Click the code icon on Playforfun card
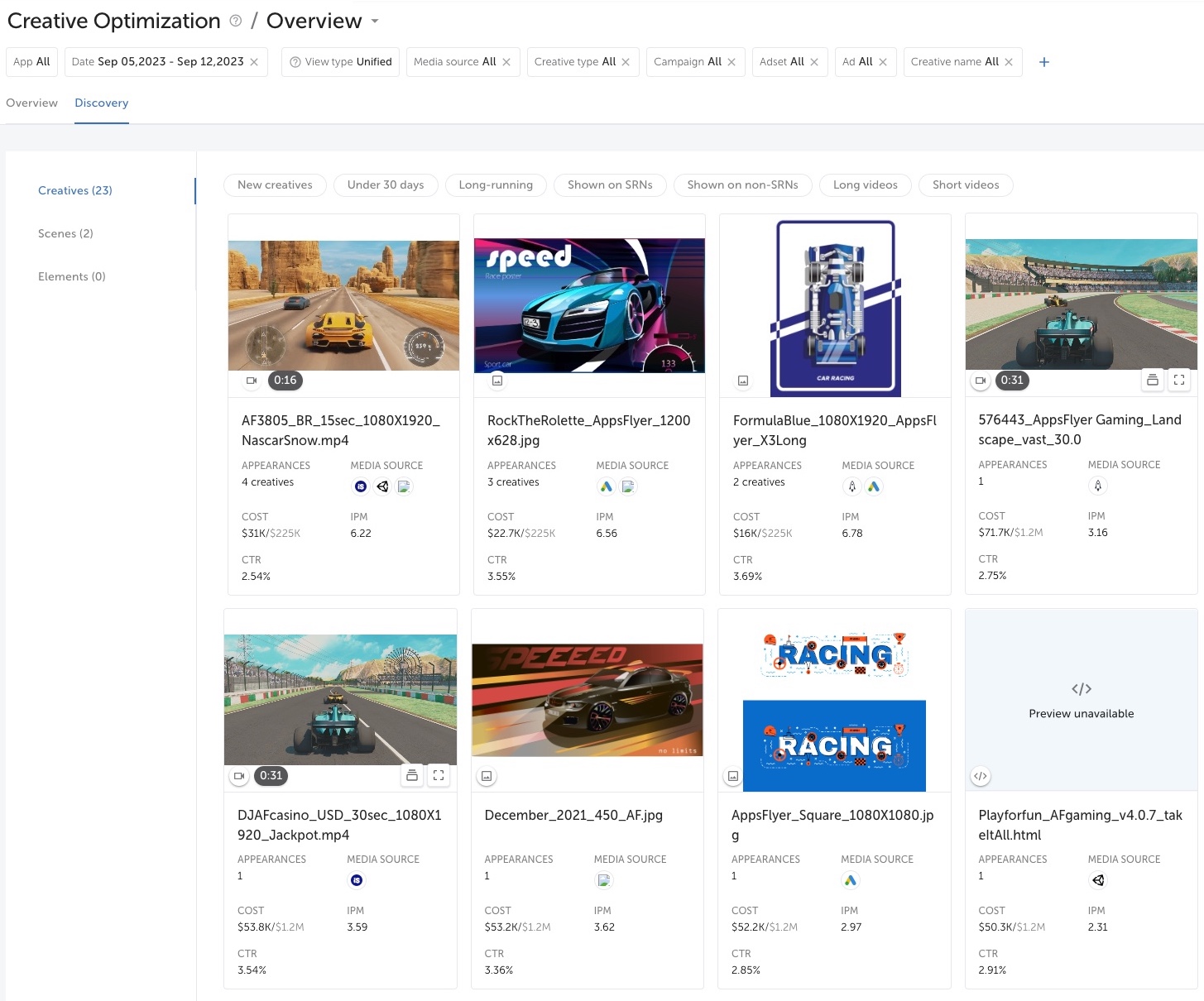The width and height of the screenshot is (1204, 1001). tap(981, 776)
